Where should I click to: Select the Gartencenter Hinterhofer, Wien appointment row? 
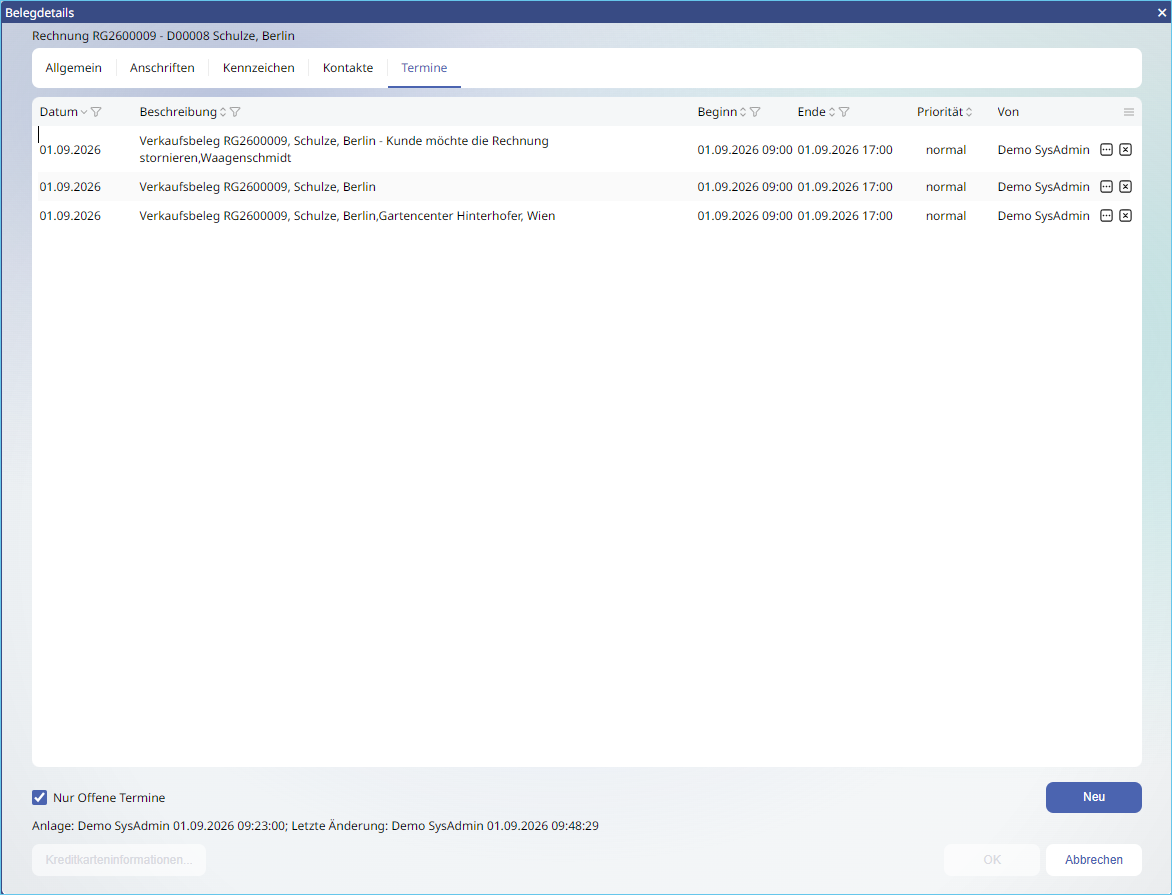[587, 216]
